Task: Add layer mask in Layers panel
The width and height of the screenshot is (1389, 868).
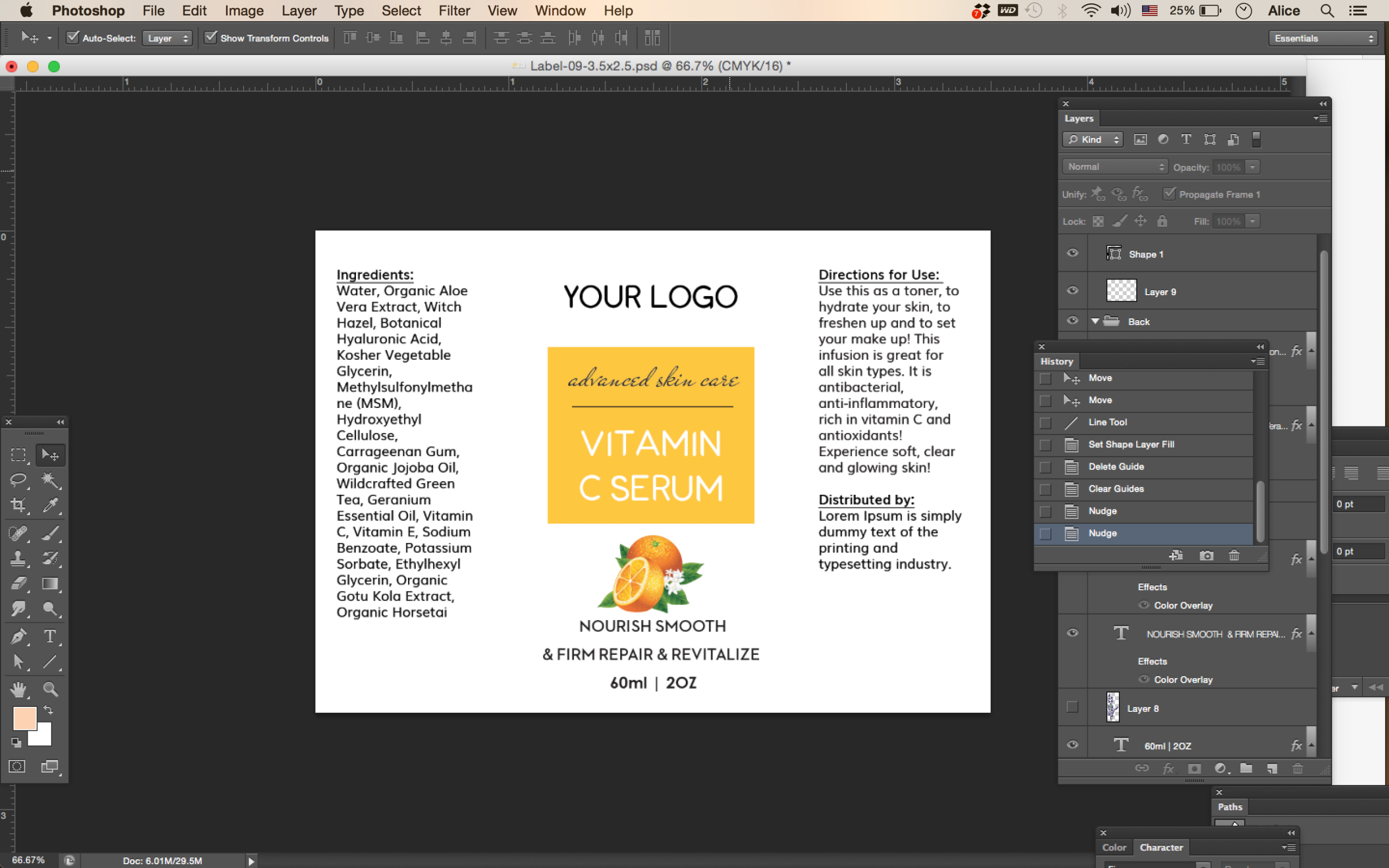Action: [x=1194, y=768]
